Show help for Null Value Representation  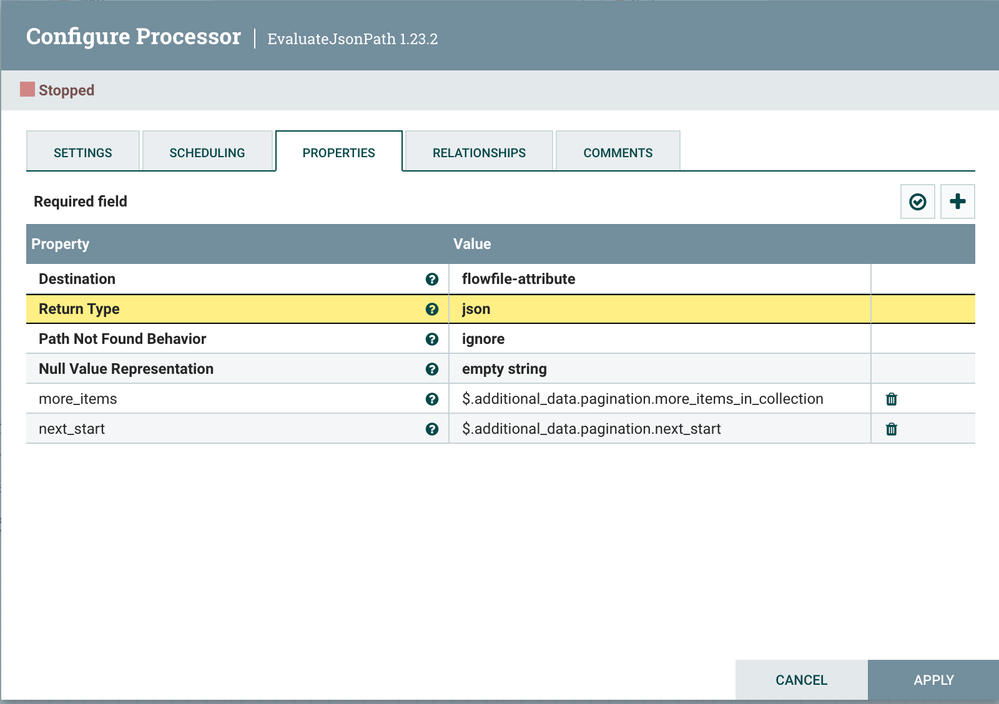[432, 369]
